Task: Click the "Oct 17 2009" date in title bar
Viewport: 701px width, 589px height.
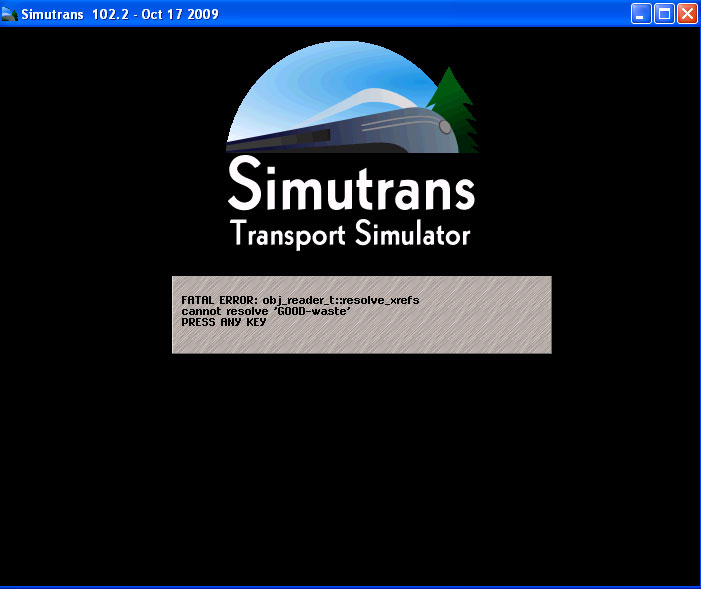Action: coord(180,14)
